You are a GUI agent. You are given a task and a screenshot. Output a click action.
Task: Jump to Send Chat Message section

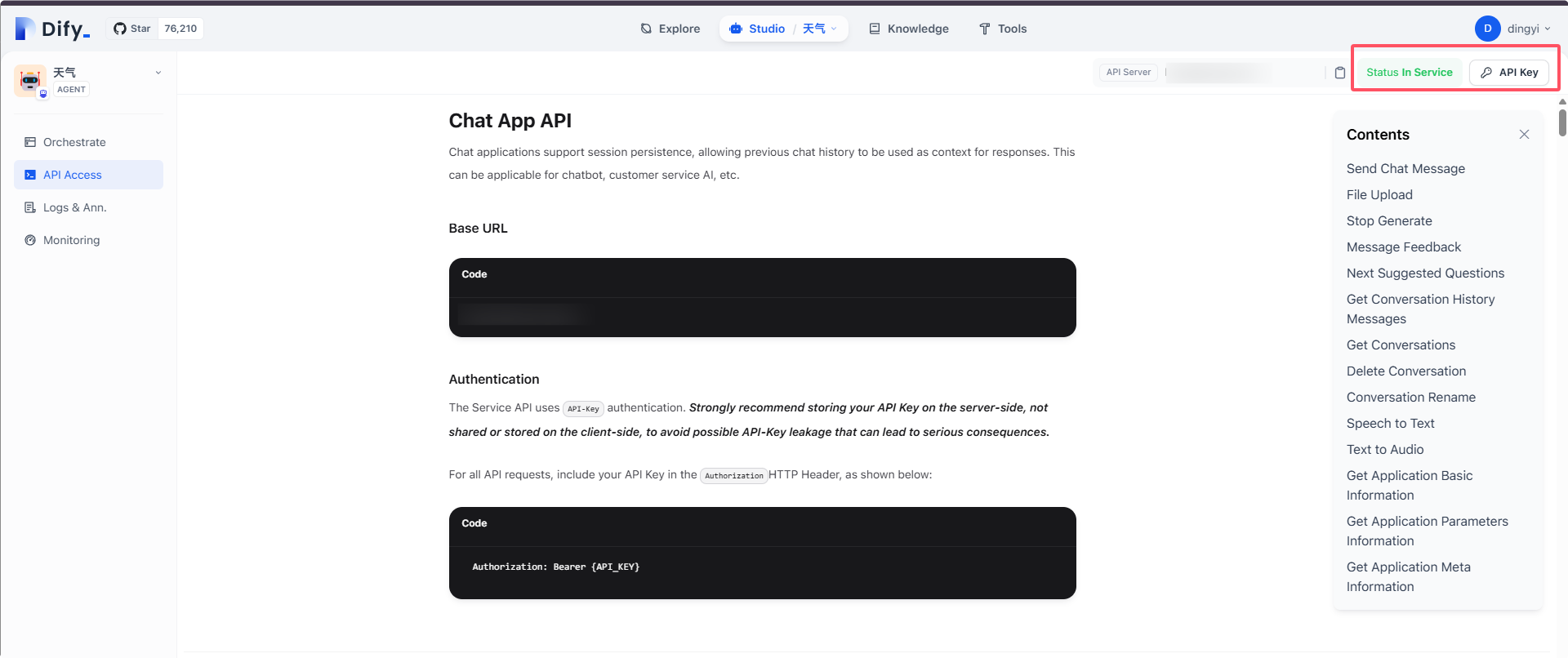pos(1405,169)
